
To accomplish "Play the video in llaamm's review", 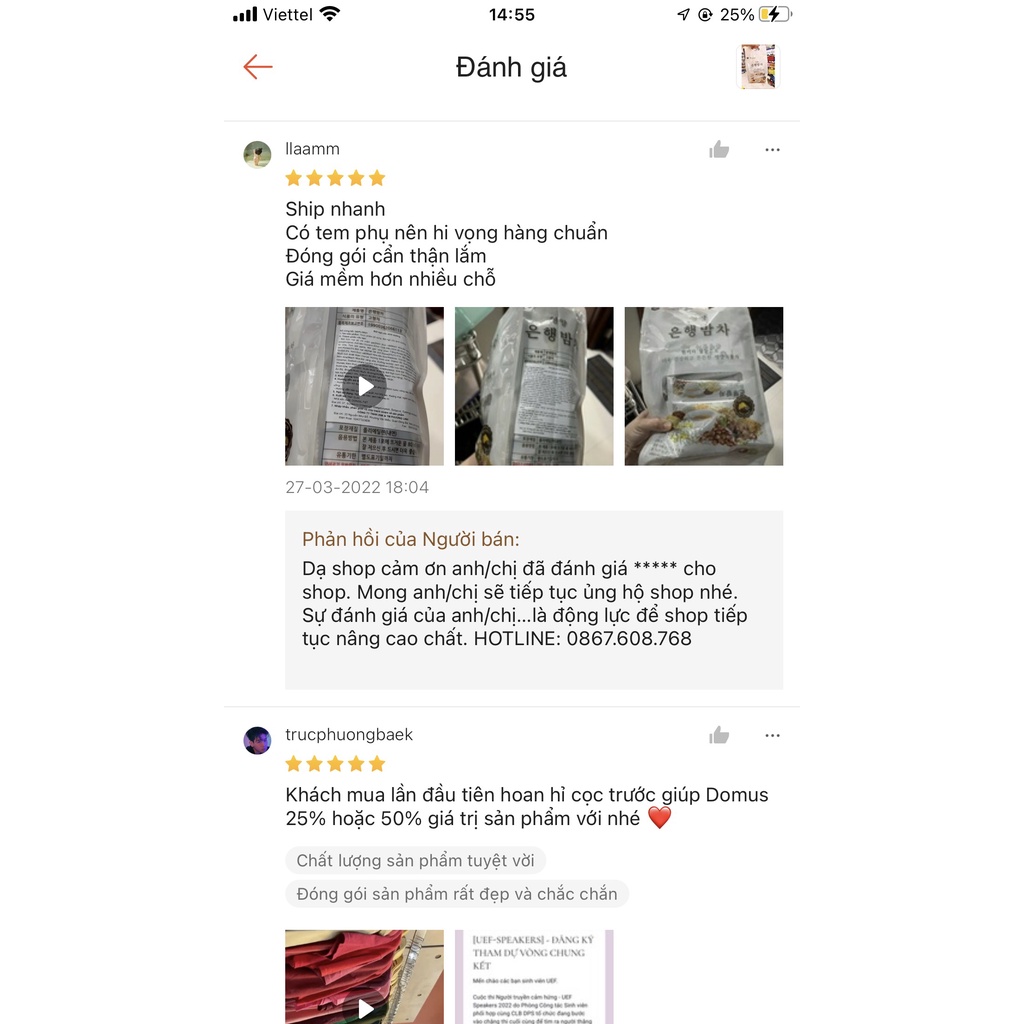I will click(364, 386).
